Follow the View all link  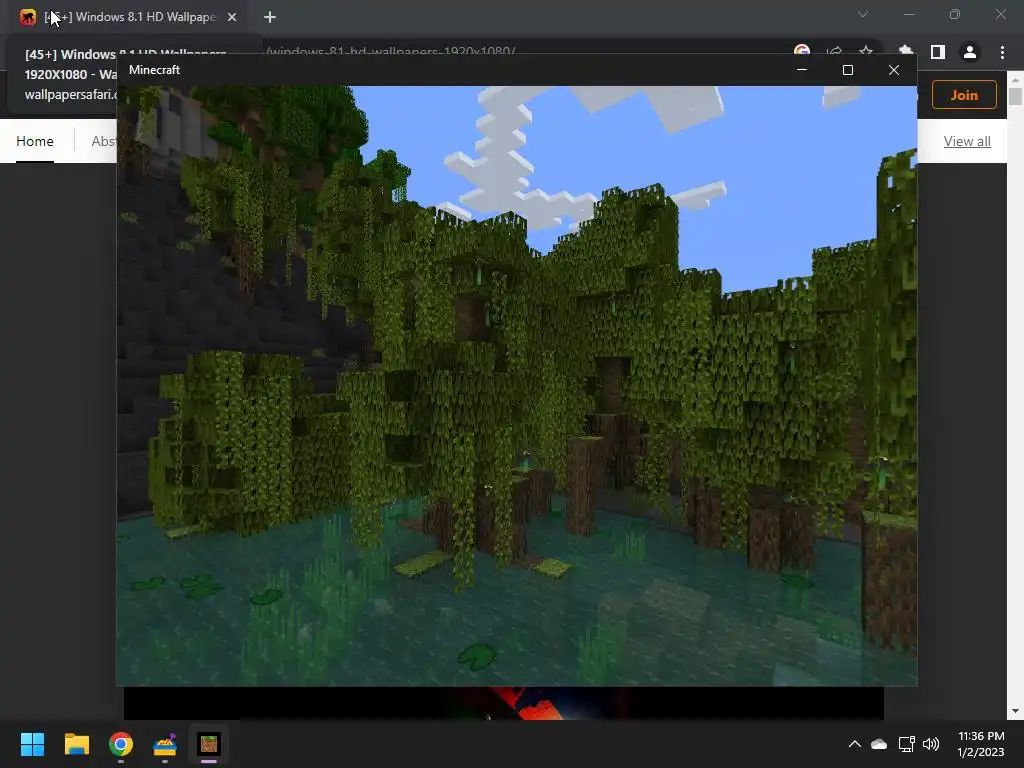click(x=967, y=141)
